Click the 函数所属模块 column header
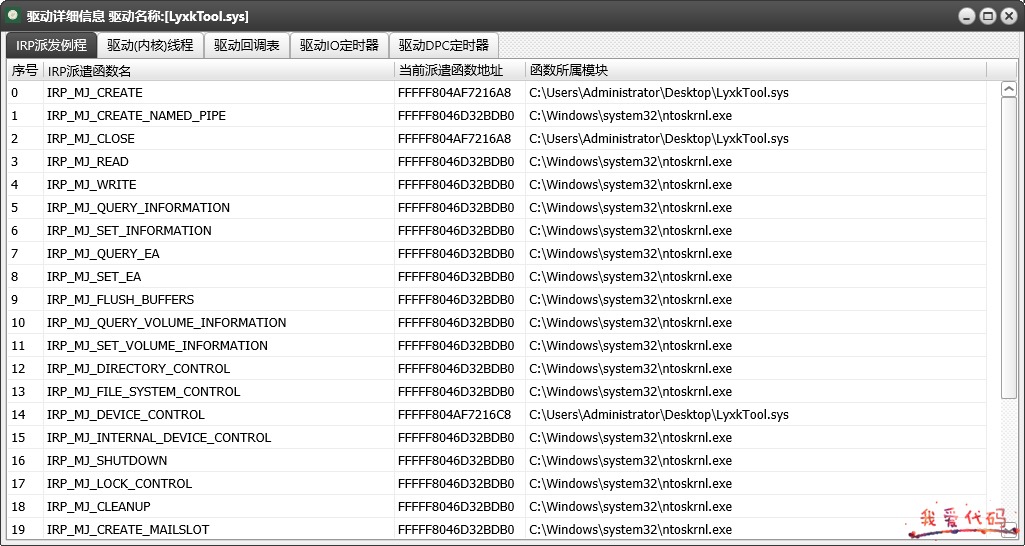The image size is (1025, 546). coord(755,70)
